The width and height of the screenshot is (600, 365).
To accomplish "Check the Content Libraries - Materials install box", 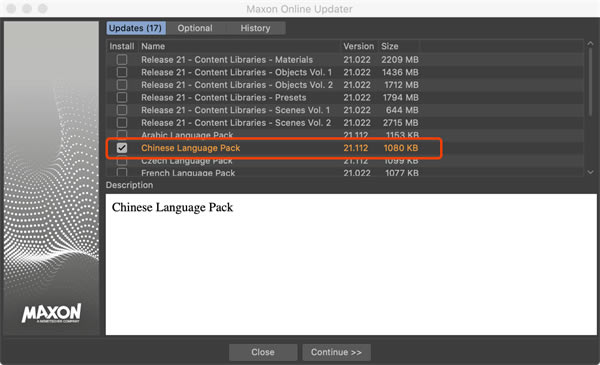I will (122, 59).
